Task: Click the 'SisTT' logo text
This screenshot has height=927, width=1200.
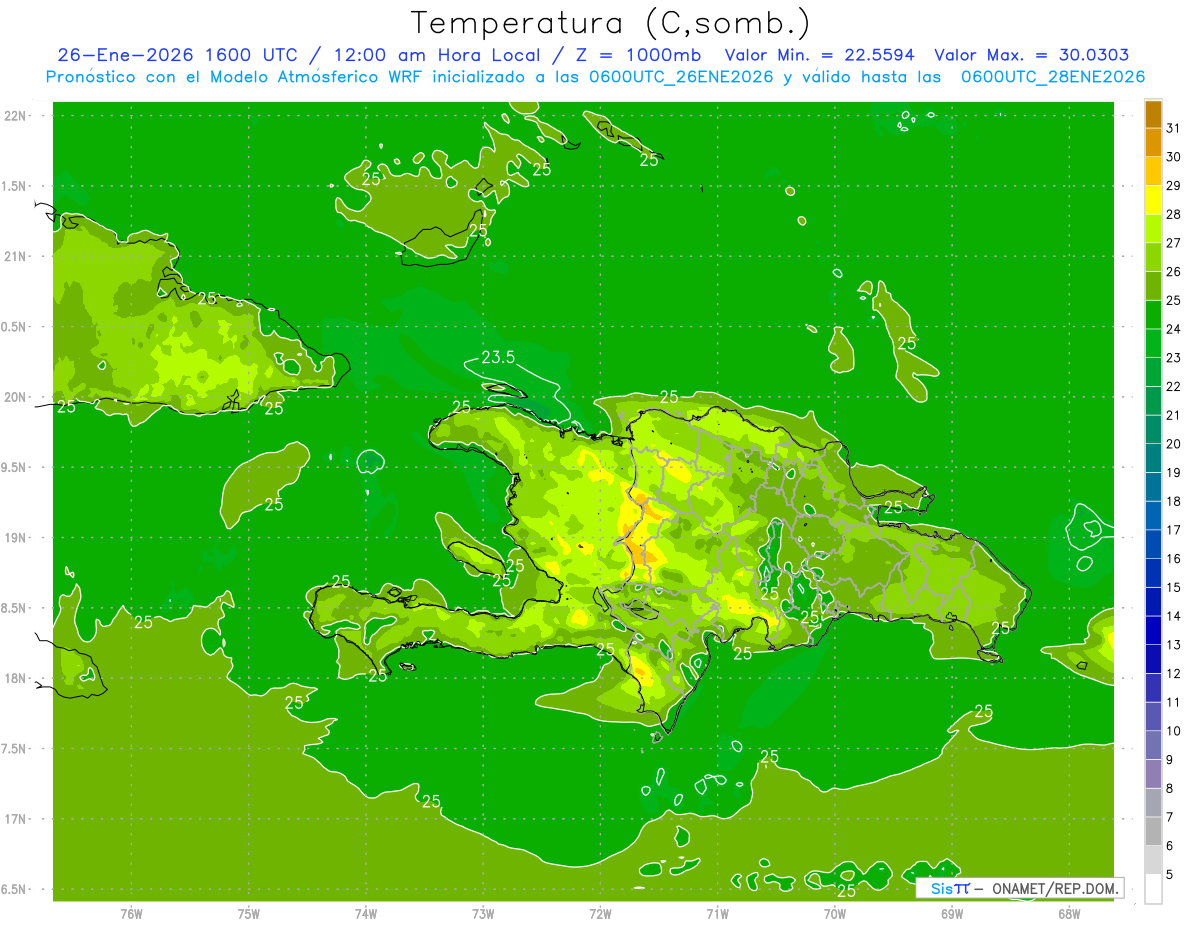Action: click(x=950, y=888)
